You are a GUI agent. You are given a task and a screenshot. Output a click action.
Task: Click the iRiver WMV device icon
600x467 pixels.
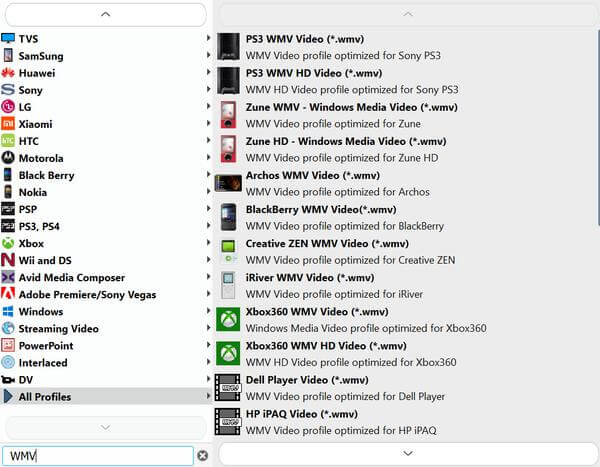click(228, 285)
